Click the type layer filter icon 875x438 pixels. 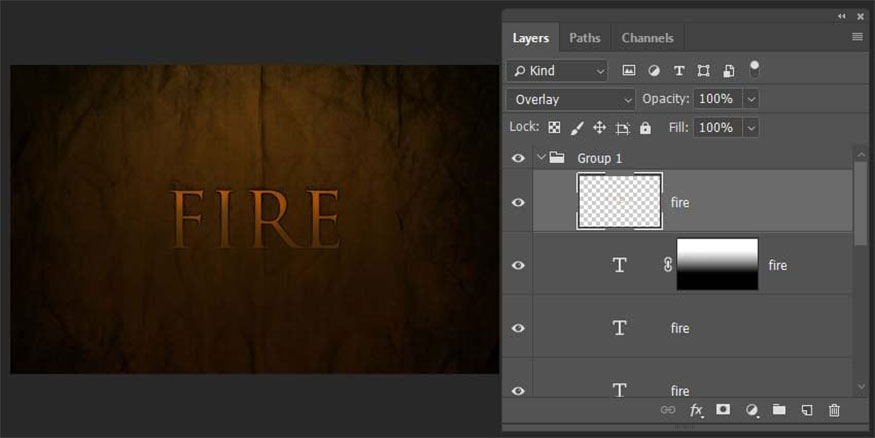click(x=679, y=71)
